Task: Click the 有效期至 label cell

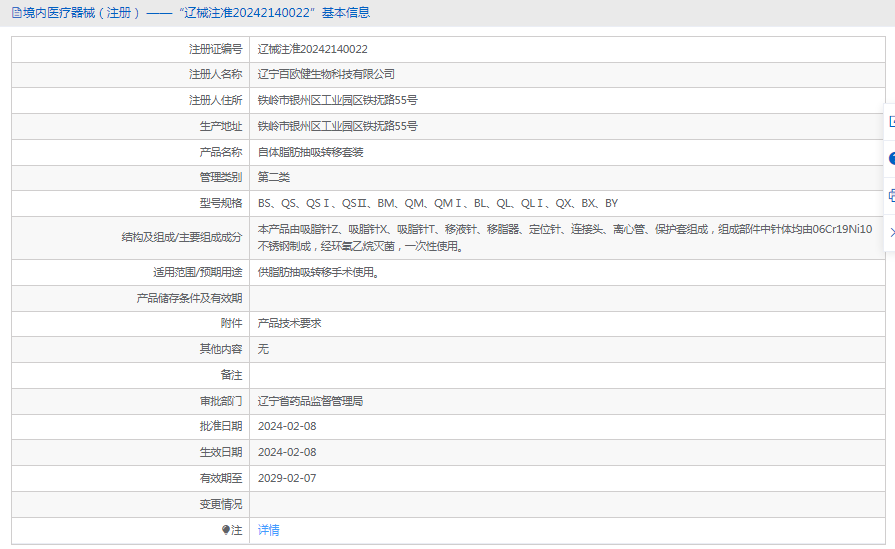Action: click(x=131, y=478)
